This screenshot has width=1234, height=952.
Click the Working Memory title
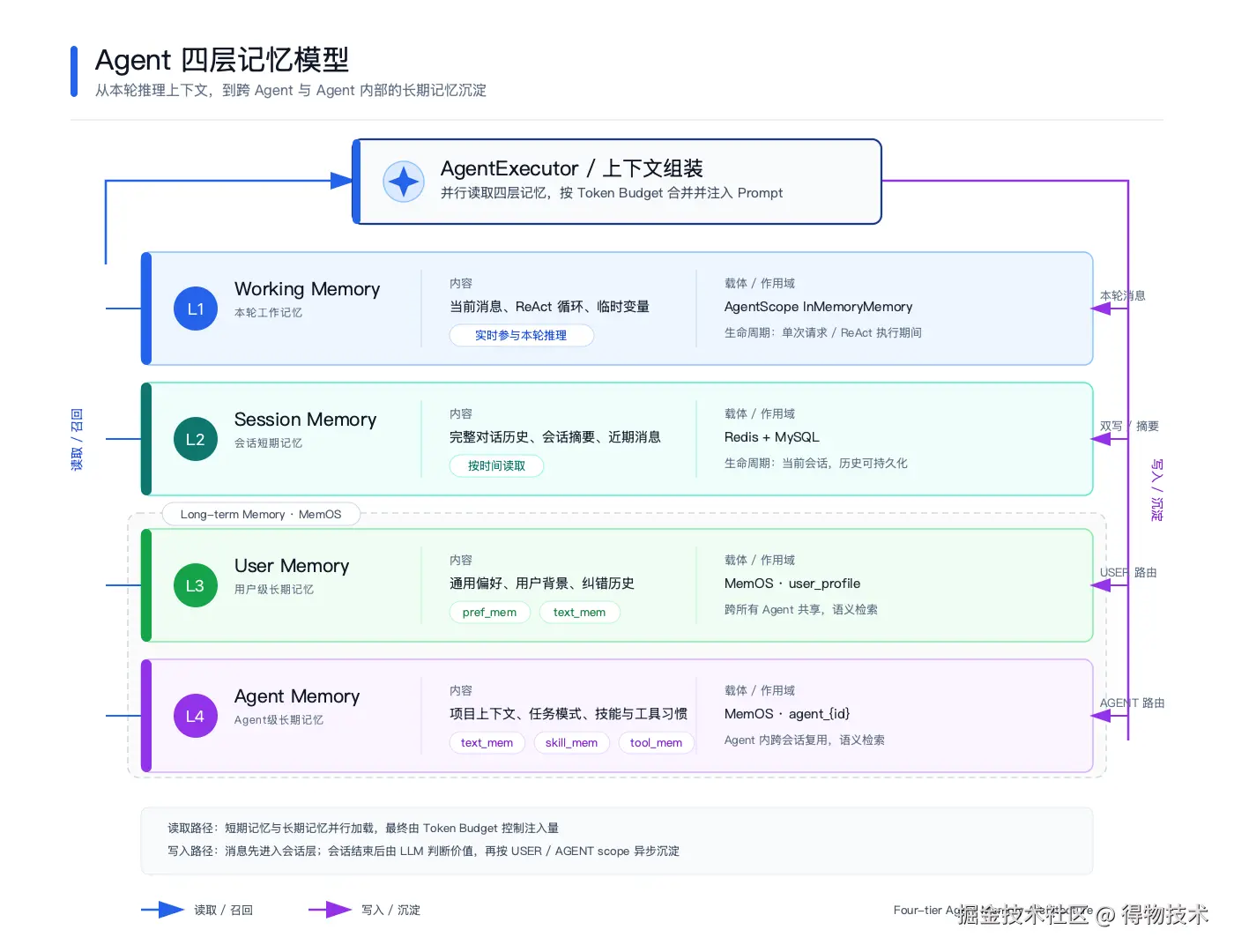click(307, 289)
